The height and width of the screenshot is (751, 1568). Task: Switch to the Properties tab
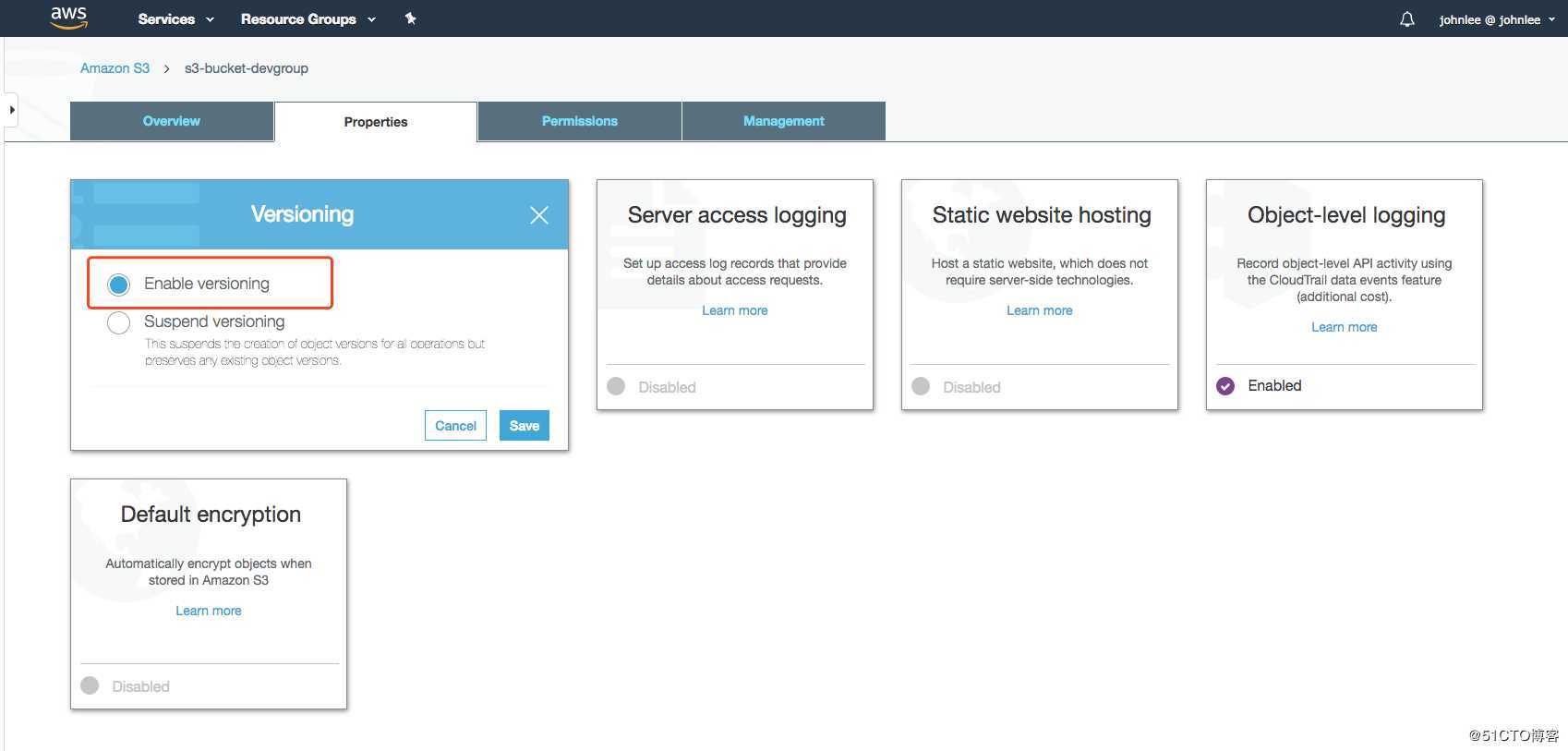(x=376, y=122)
